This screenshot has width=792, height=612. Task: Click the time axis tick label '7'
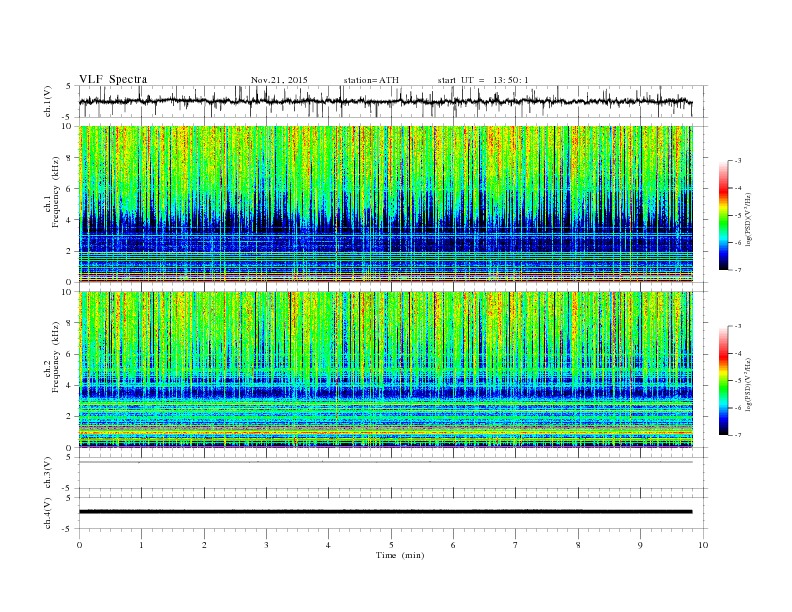click(516, 545)
